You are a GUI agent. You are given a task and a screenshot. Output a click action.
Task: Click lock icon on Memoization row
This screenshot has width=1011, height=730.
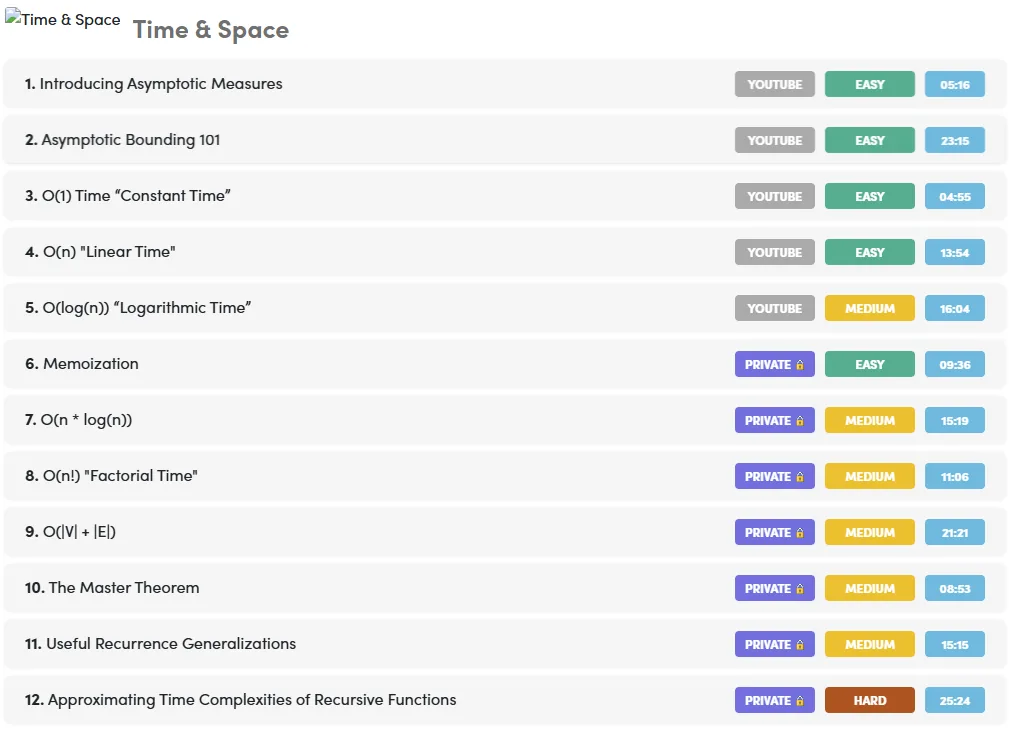tap(800, 364)
